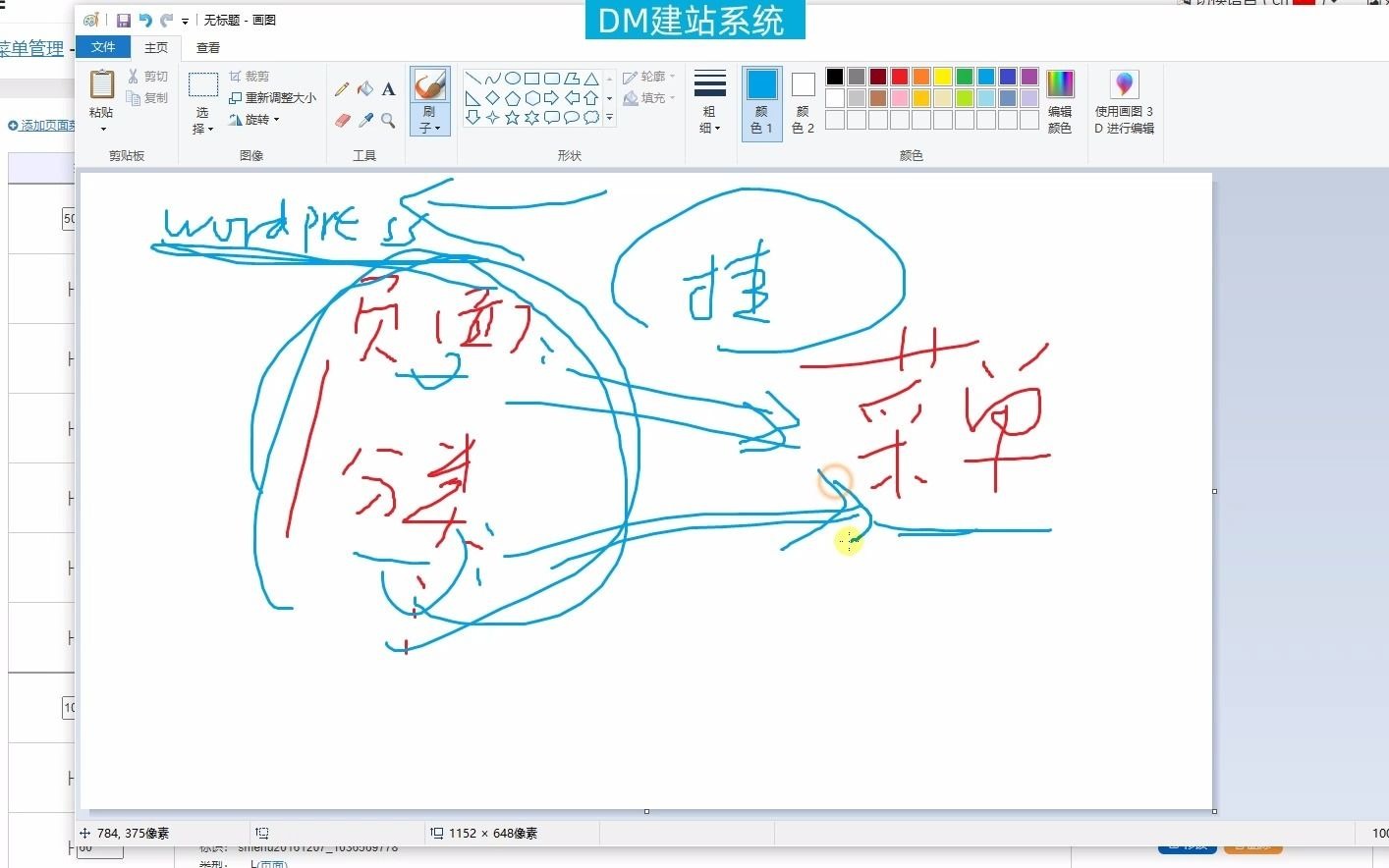Select Color 1 (颜色 1) slot
This screenshot has height=868, width=1389.
point(761,102)
